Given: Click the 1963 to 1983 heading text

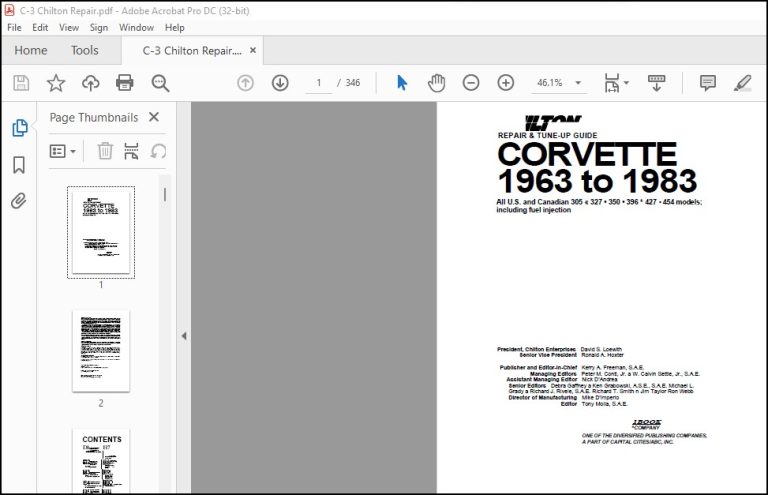Looking at the screenshot, I should coord(597,181).
